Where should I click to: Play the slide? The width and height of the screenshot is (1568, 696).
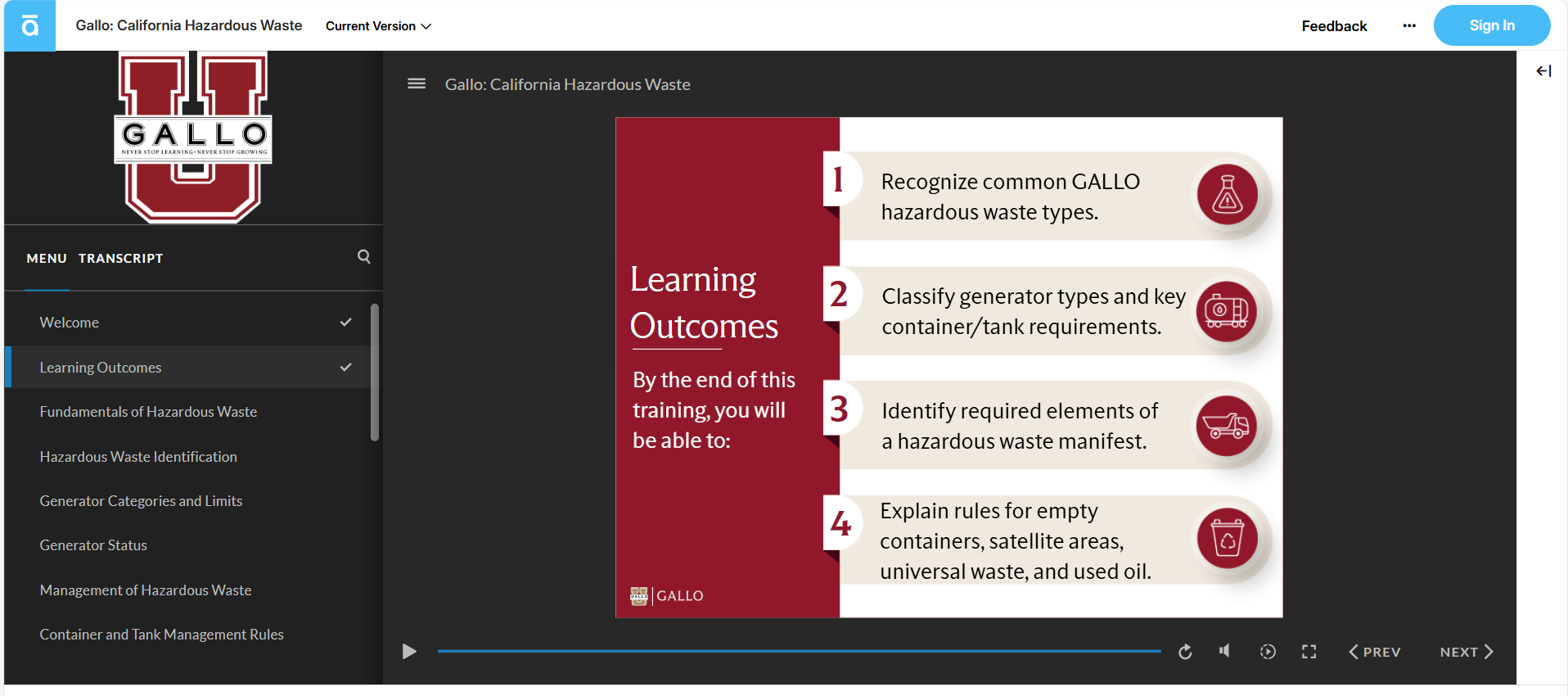tap(409, 652)
